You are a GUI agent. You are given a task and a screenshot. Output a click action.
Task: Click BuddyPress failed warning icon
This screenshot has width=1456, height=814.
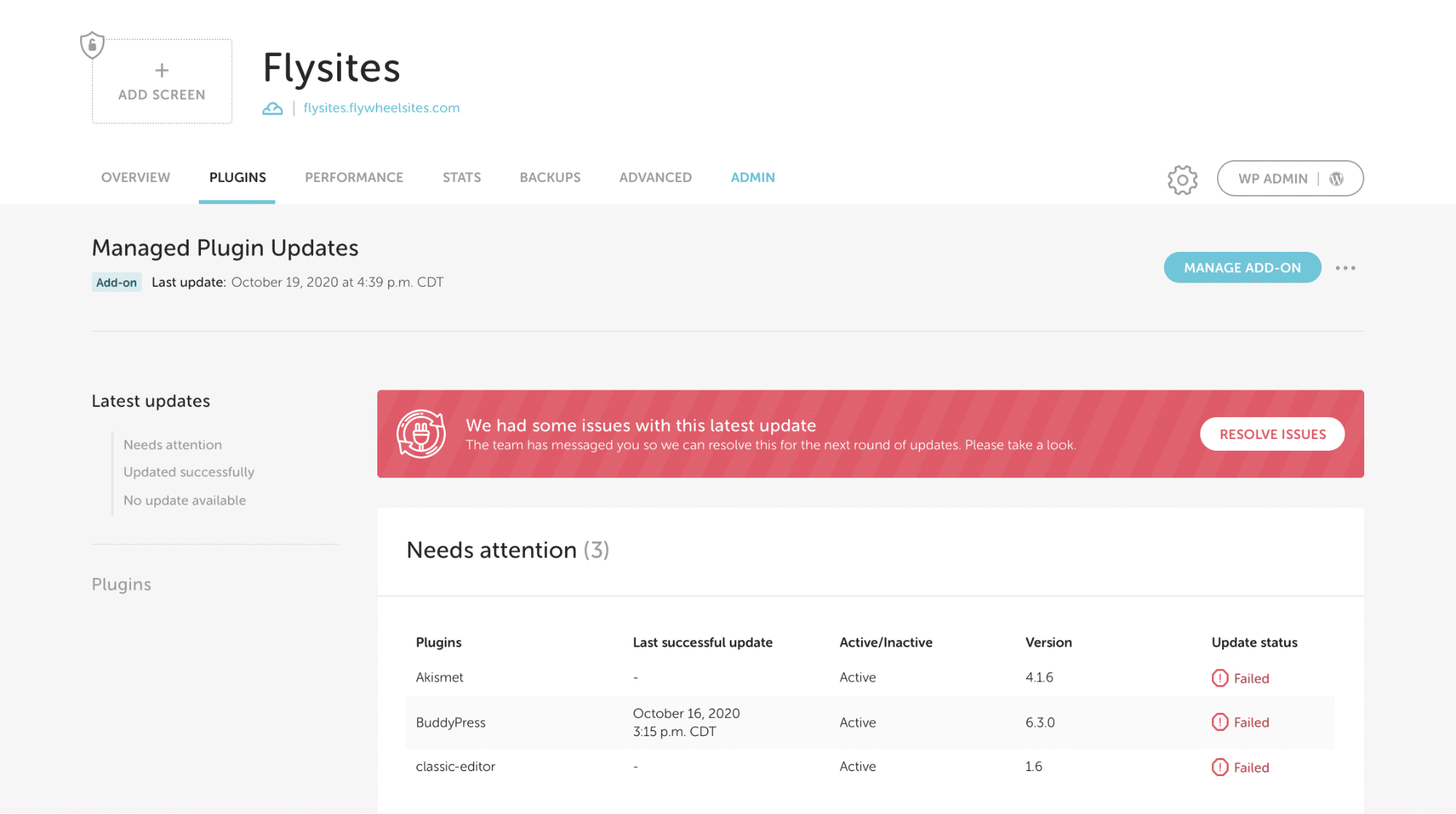[1219, 722]
